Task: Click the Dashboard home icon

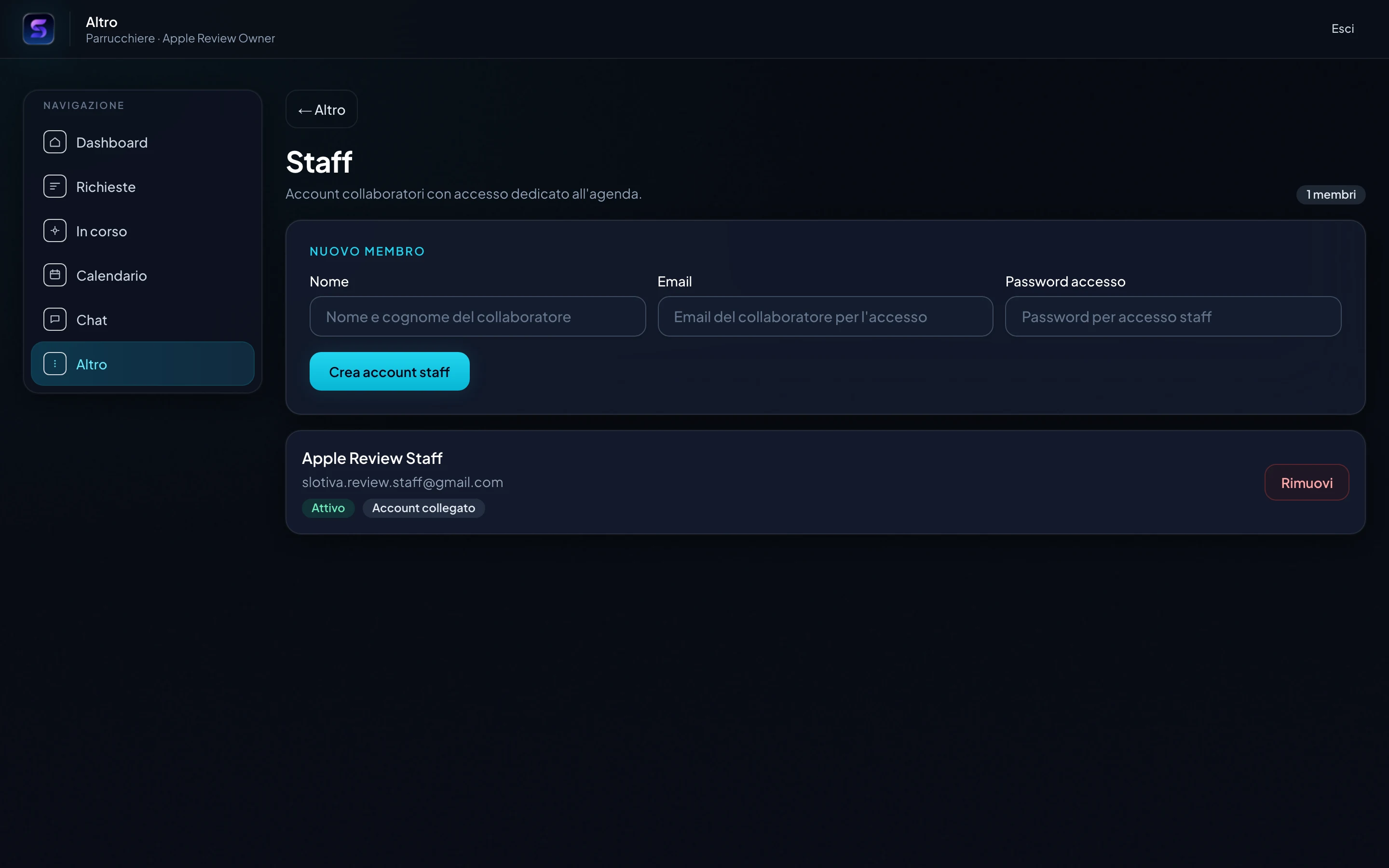Action: (54, 142)
